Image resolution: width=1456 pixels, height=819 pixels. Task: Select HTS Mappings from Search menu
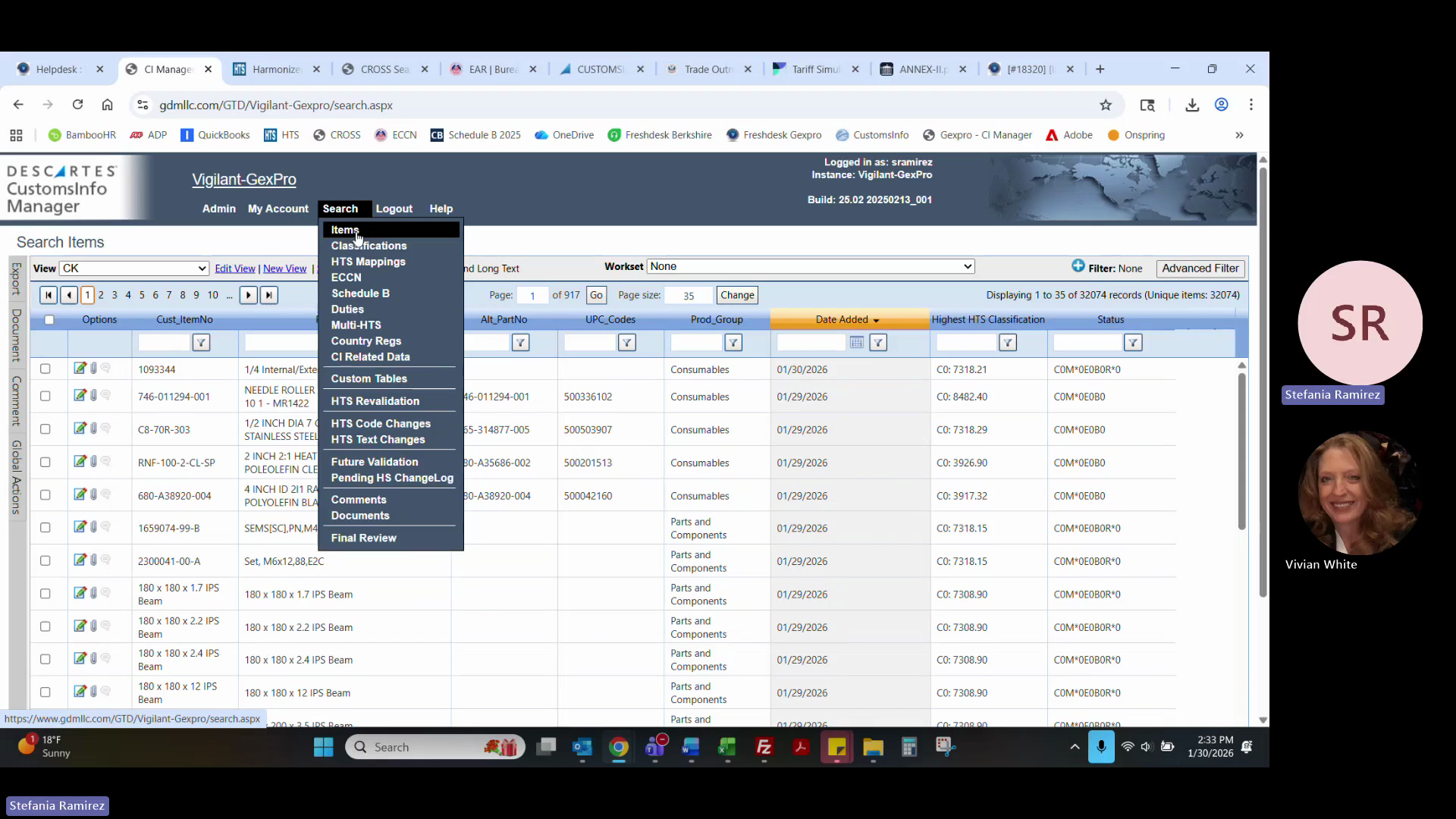[x=368, y=262]
